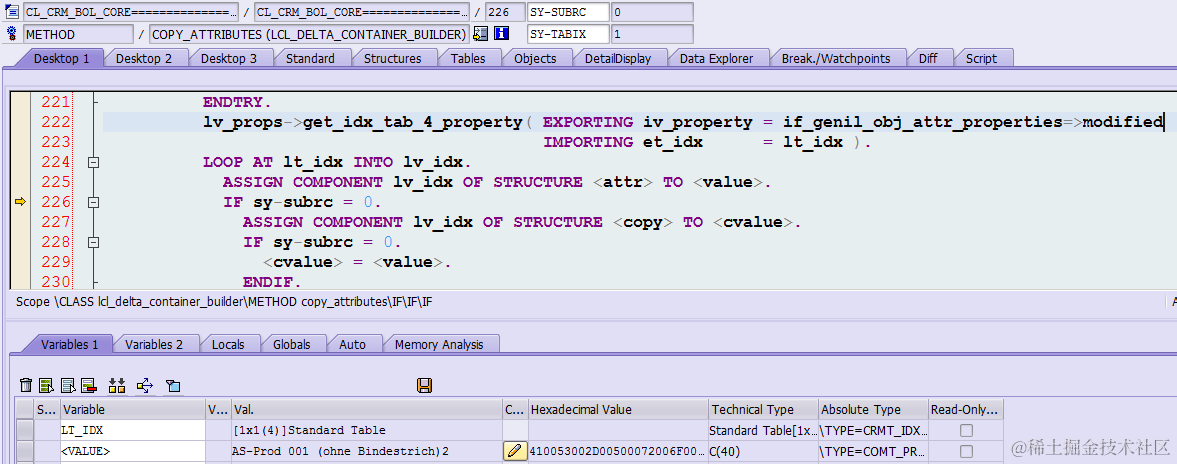Click the line number field showing 226
This screenshot has width=1177, height=464.
[x=504, y=12]
